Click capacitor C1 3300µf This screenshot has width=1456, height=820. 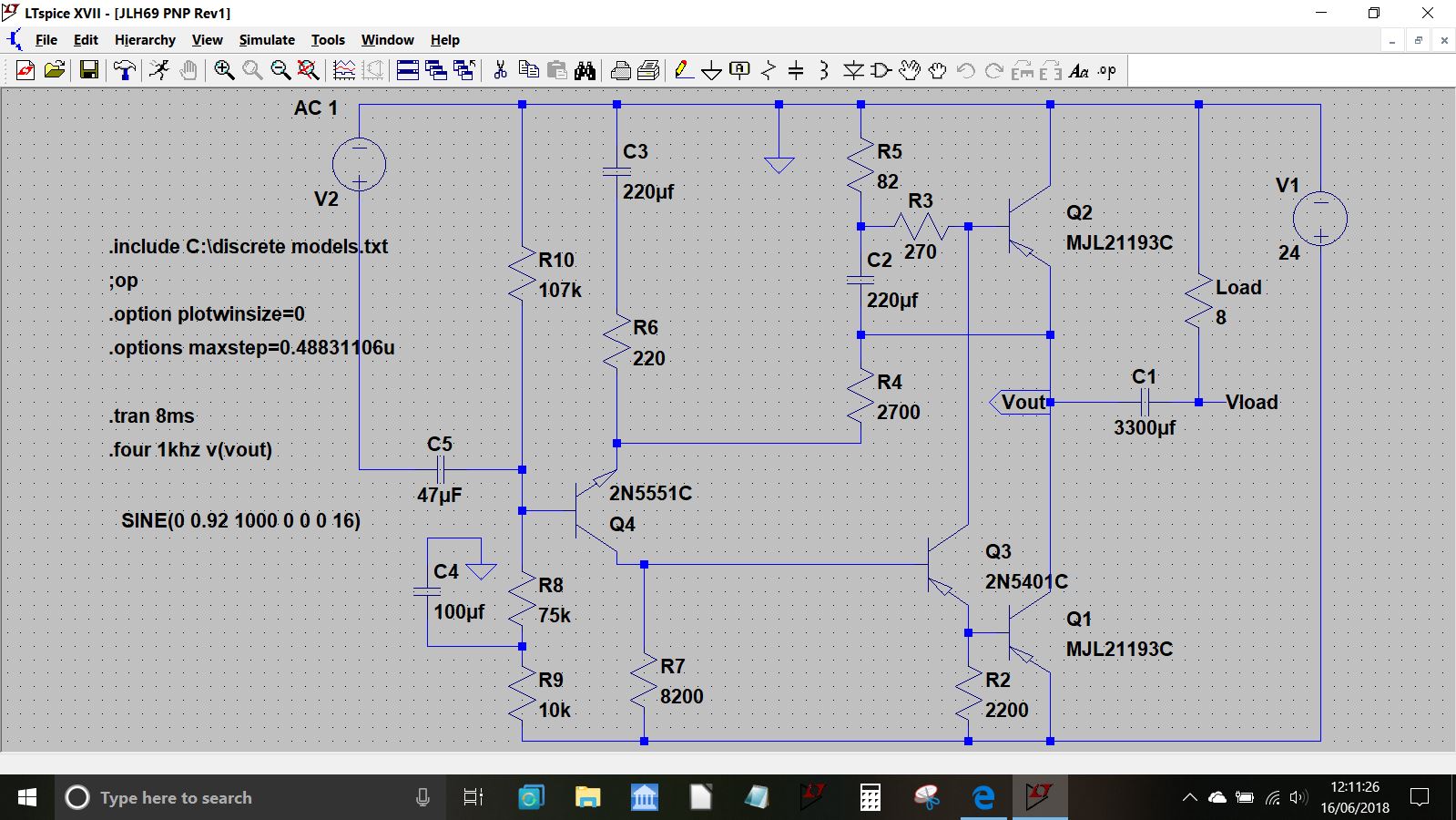click(1145, 402)
